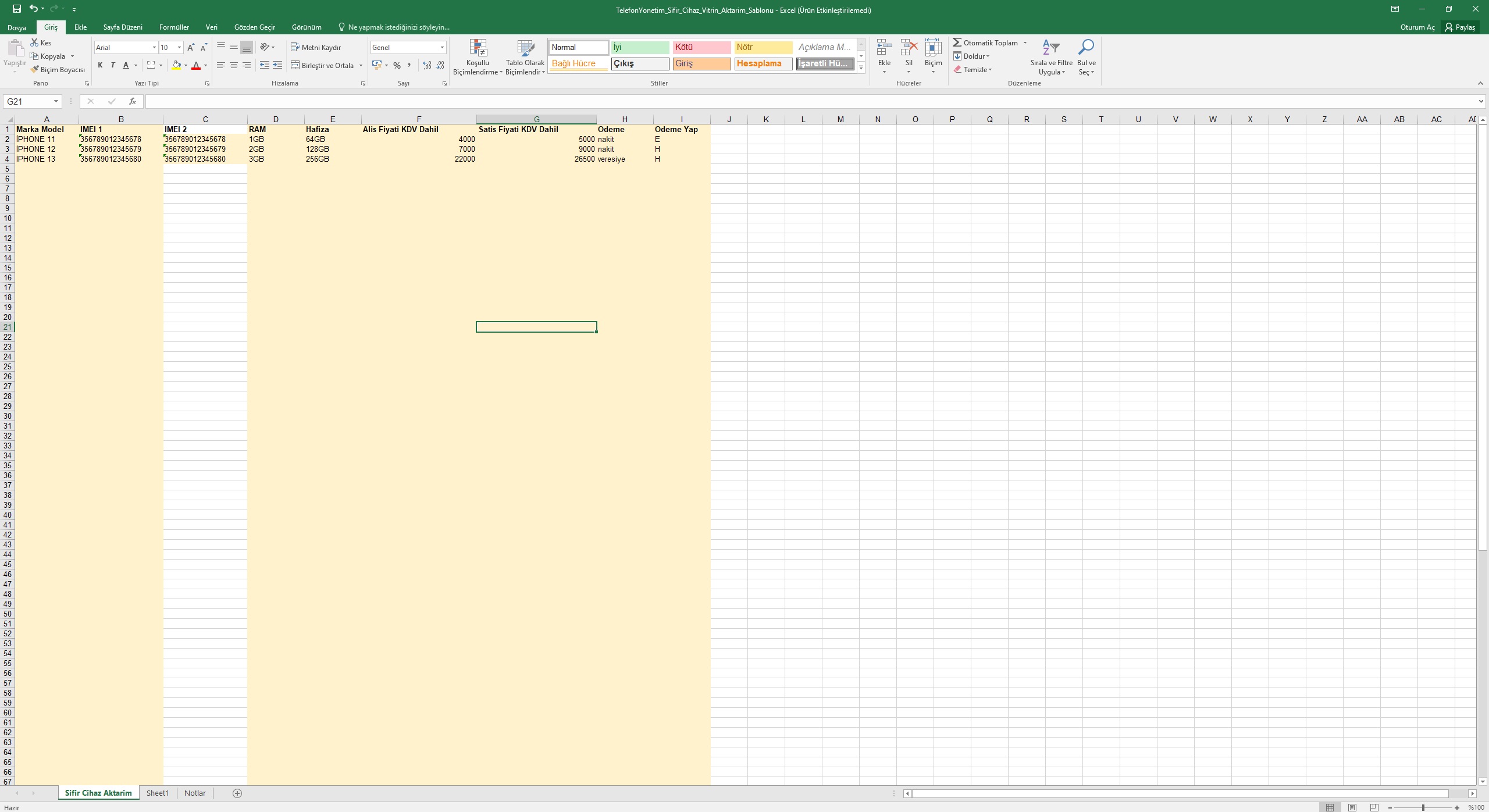Toggle italic T formatting
The image size is (1489, 812).
[113, 65]
